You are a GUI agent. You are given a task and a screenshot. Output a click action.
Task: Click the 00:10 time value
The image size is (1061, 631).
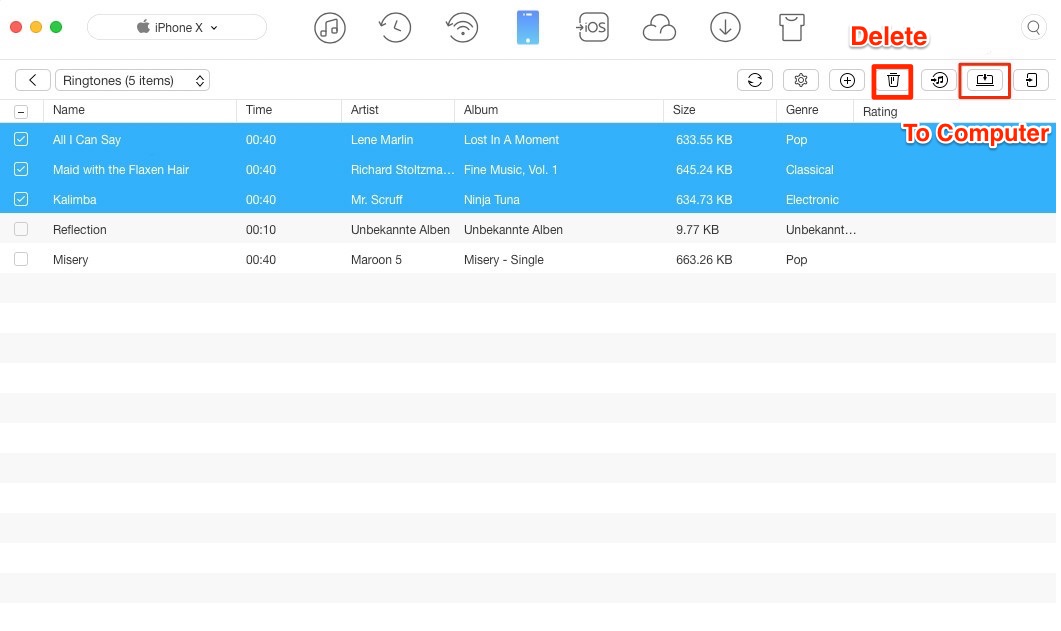[261, 230]
